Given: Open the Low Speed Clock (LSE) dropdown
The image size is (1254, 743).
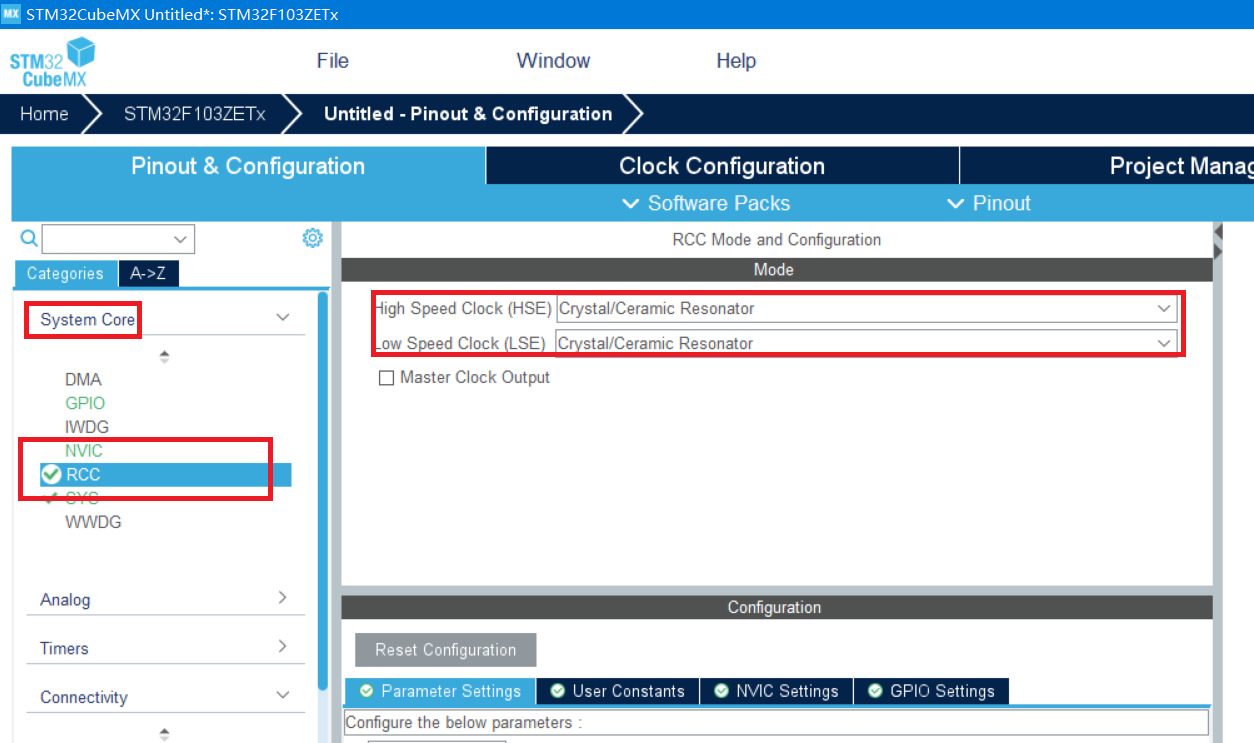Looking at the screenshot, I should pos(867,343).
